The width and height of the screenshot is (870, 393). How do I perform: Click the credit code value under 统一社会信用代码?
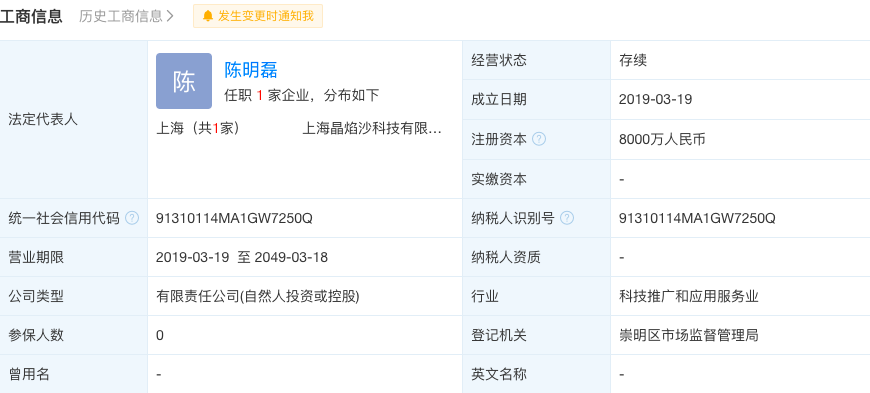click(x=234, y=218)
